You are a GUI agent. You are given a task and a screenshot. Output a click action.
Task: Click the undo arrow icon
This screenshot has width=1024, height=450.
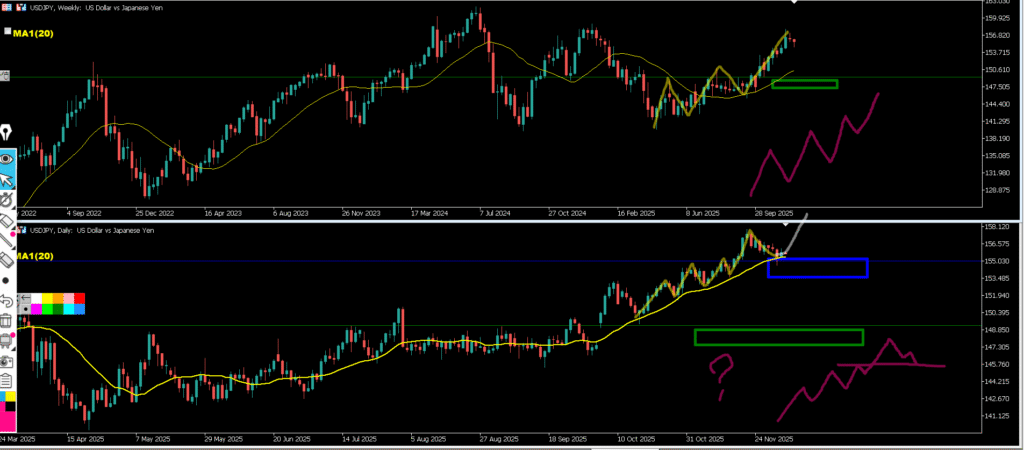[x=7, y=300]
